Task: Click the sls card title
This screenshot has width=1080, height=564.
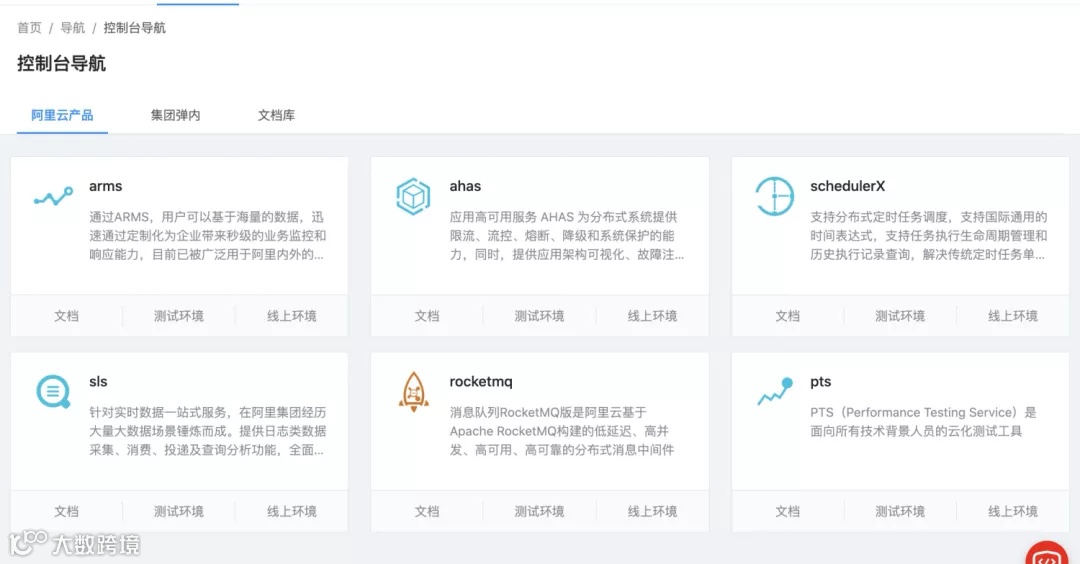Action: pyautogui.click(x=98, y=382)
